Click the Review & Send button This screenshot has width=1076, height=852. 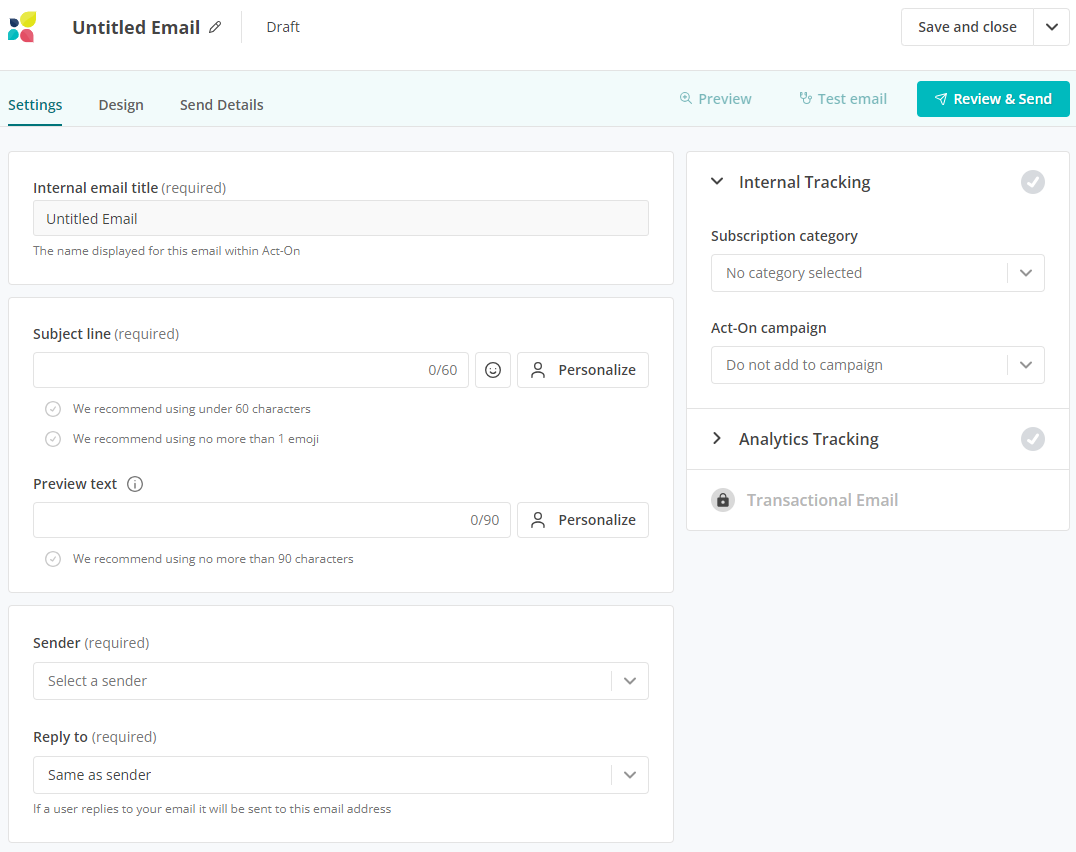click(993, 99)
